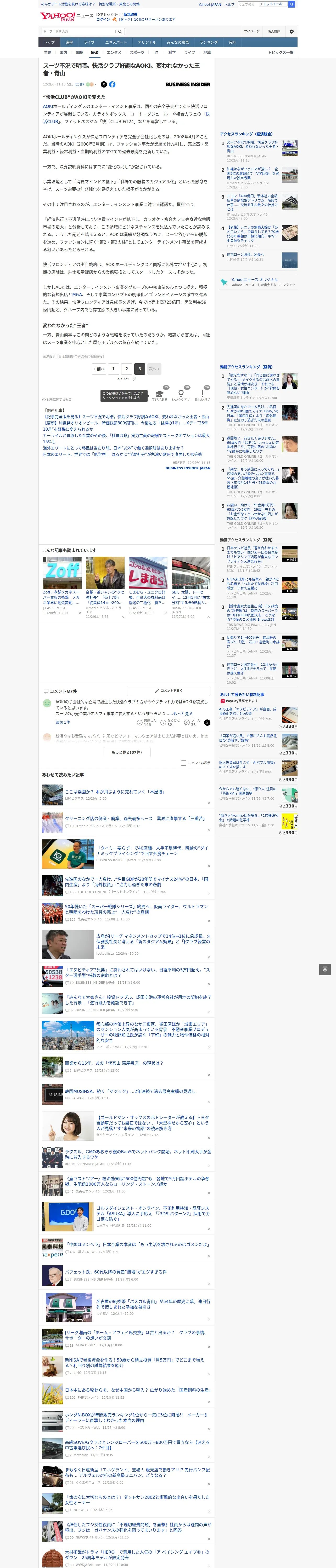Share the article on Facebook
This screenshot has width=336, height=1568.
tap(112, 85)
